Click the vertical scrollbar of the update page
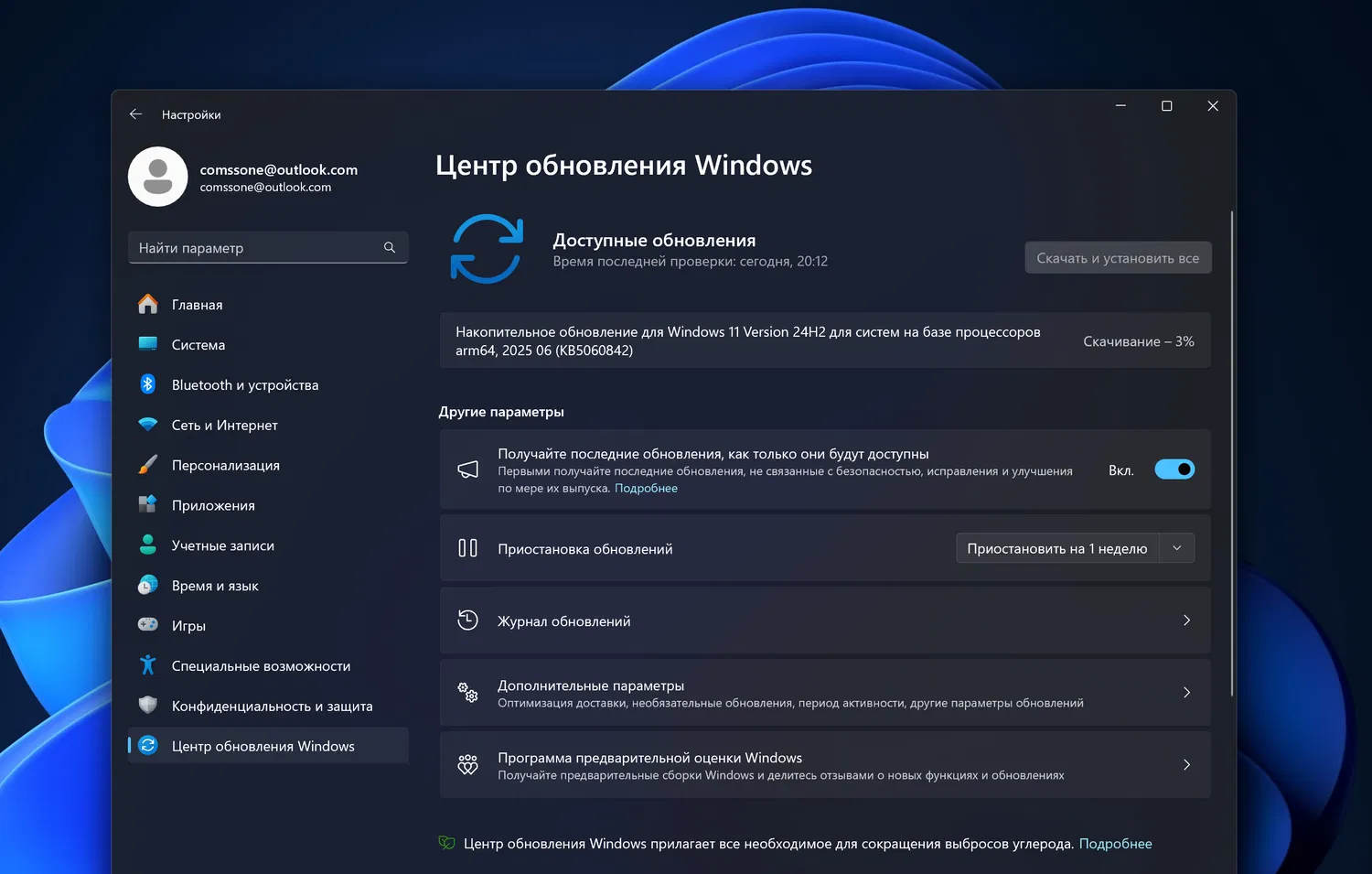 click(1231, 453)
